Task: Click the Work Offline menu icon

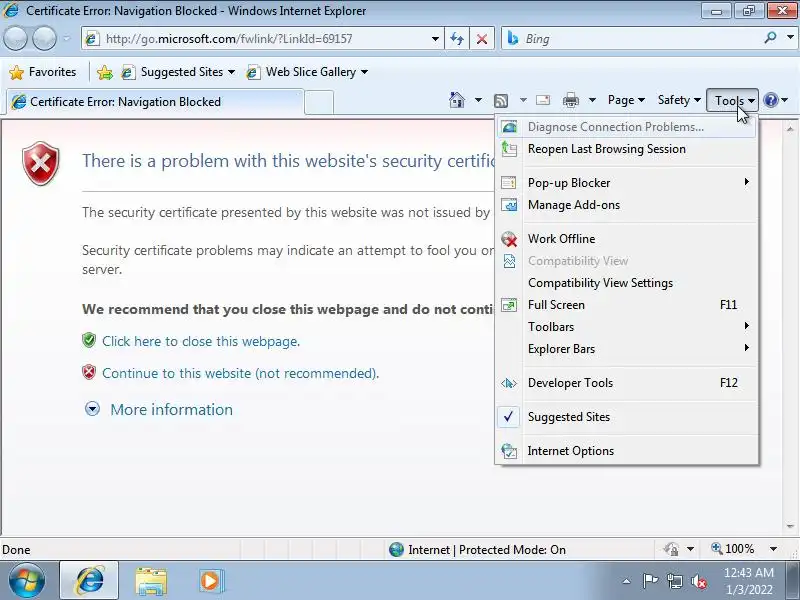Action: pos(509,239)
